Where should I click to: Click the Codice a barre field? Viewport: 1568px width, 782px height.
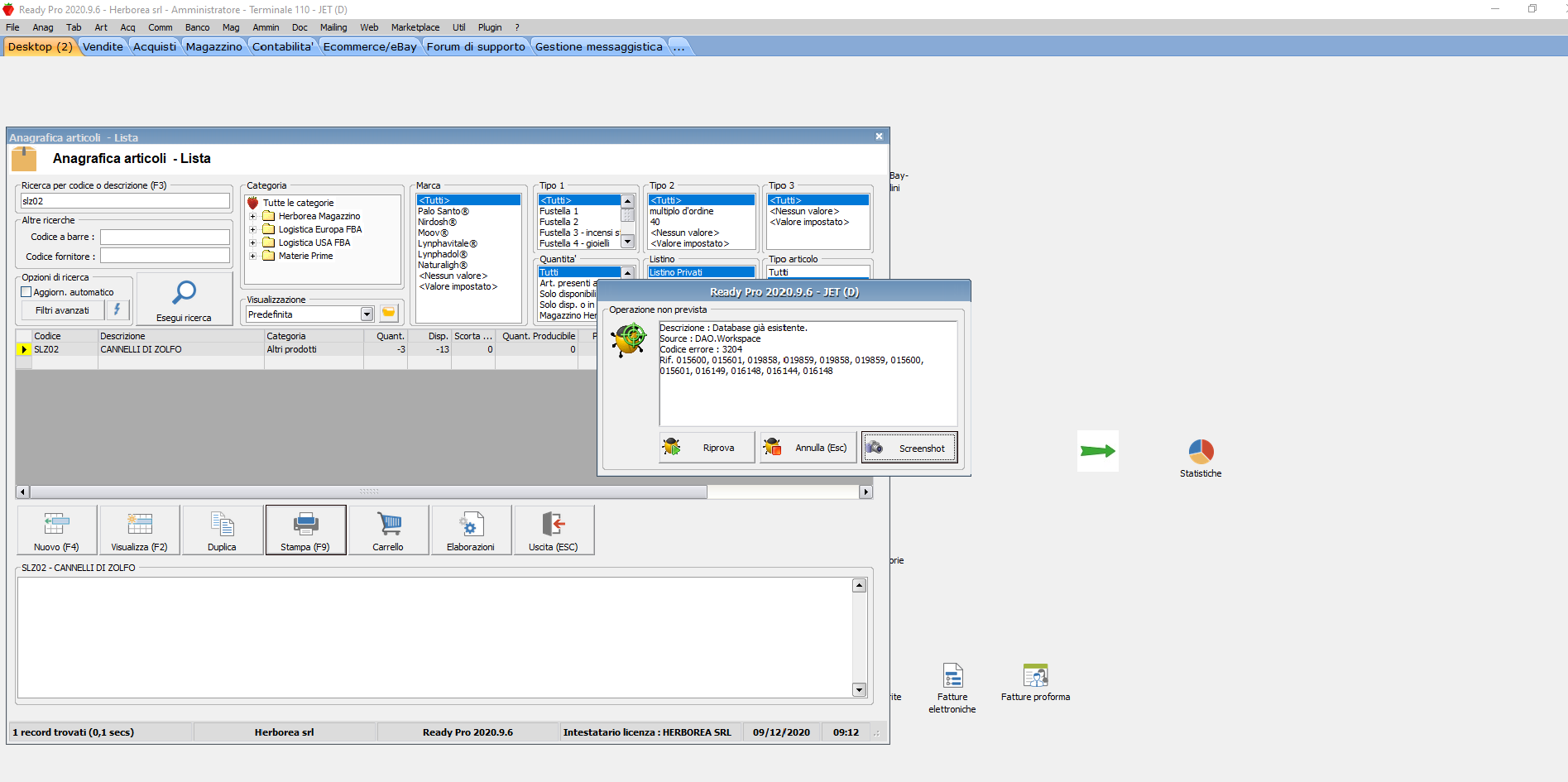click(x=165, y=237)
